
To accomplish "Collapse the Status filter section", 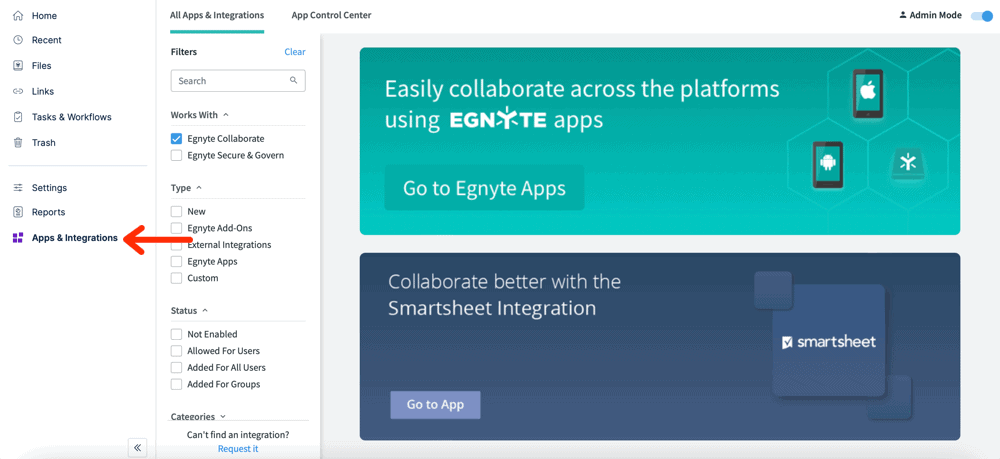I will 205,311.
